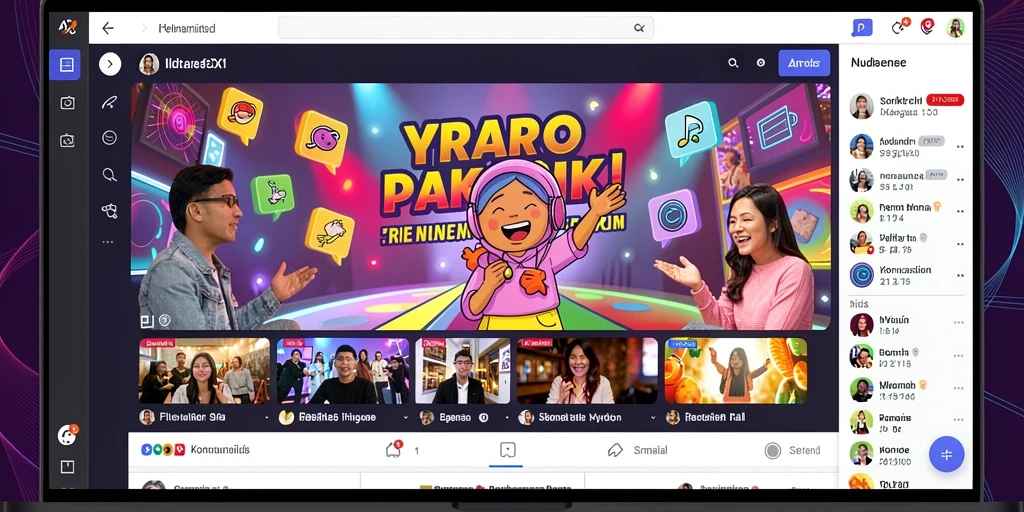
Task: Click the top search input field
Action: (466, 28)
